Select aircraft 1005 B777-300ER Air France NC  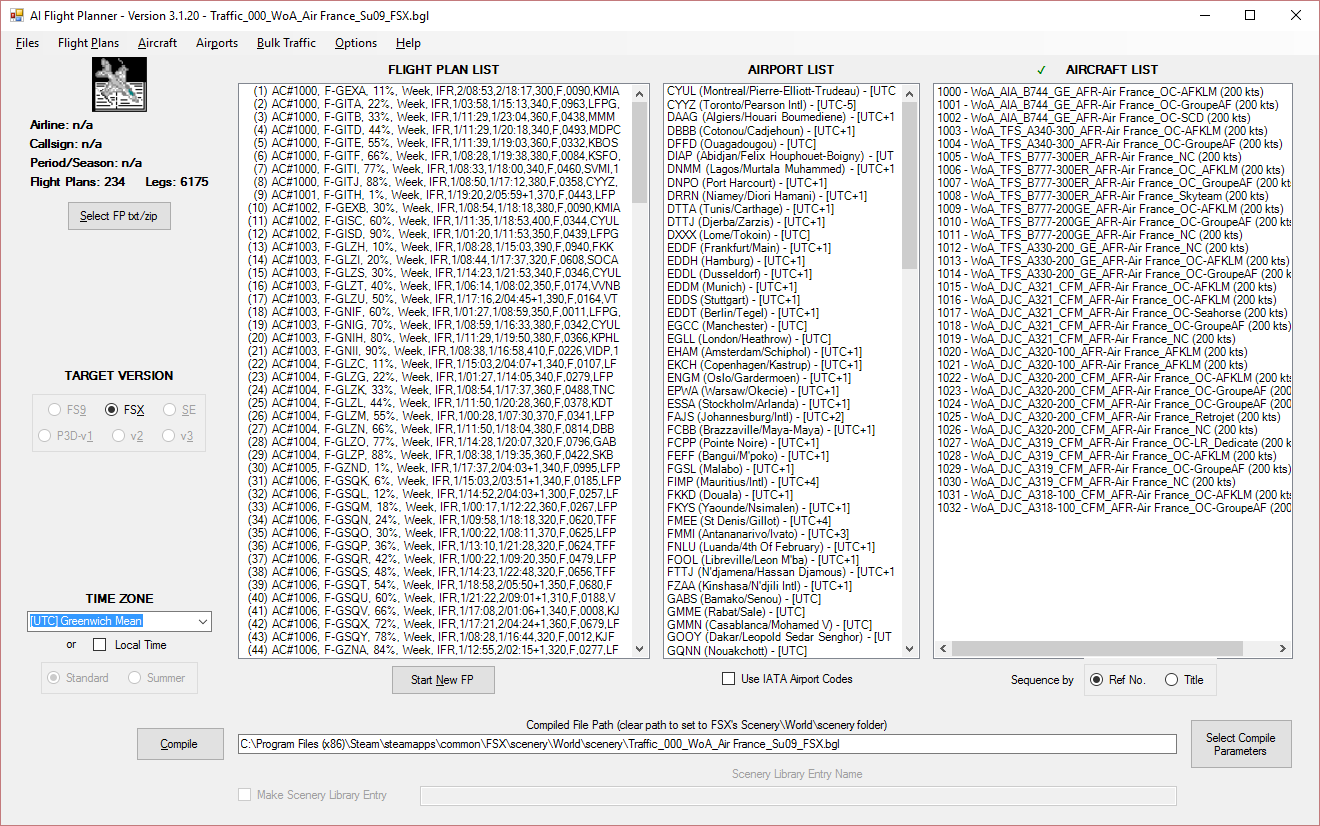click(1113, 157)
